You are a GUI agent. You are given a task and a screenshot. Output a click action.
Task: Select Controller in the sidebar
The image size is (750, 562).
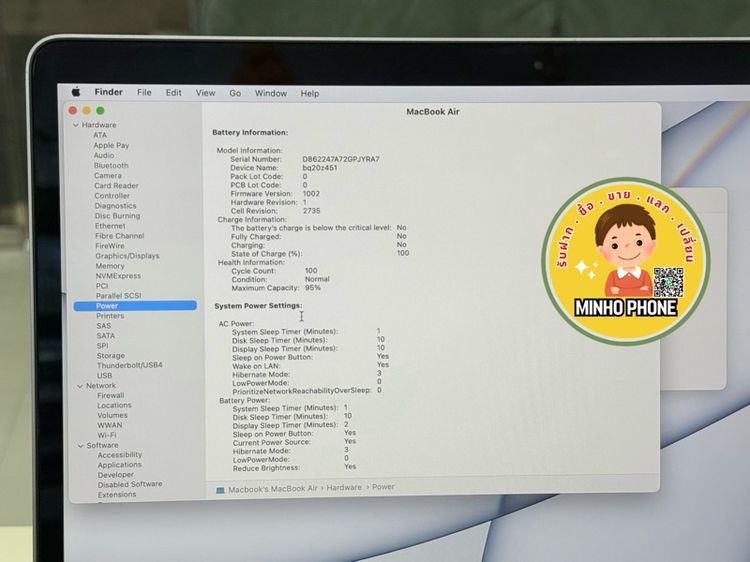pos(112,196)
